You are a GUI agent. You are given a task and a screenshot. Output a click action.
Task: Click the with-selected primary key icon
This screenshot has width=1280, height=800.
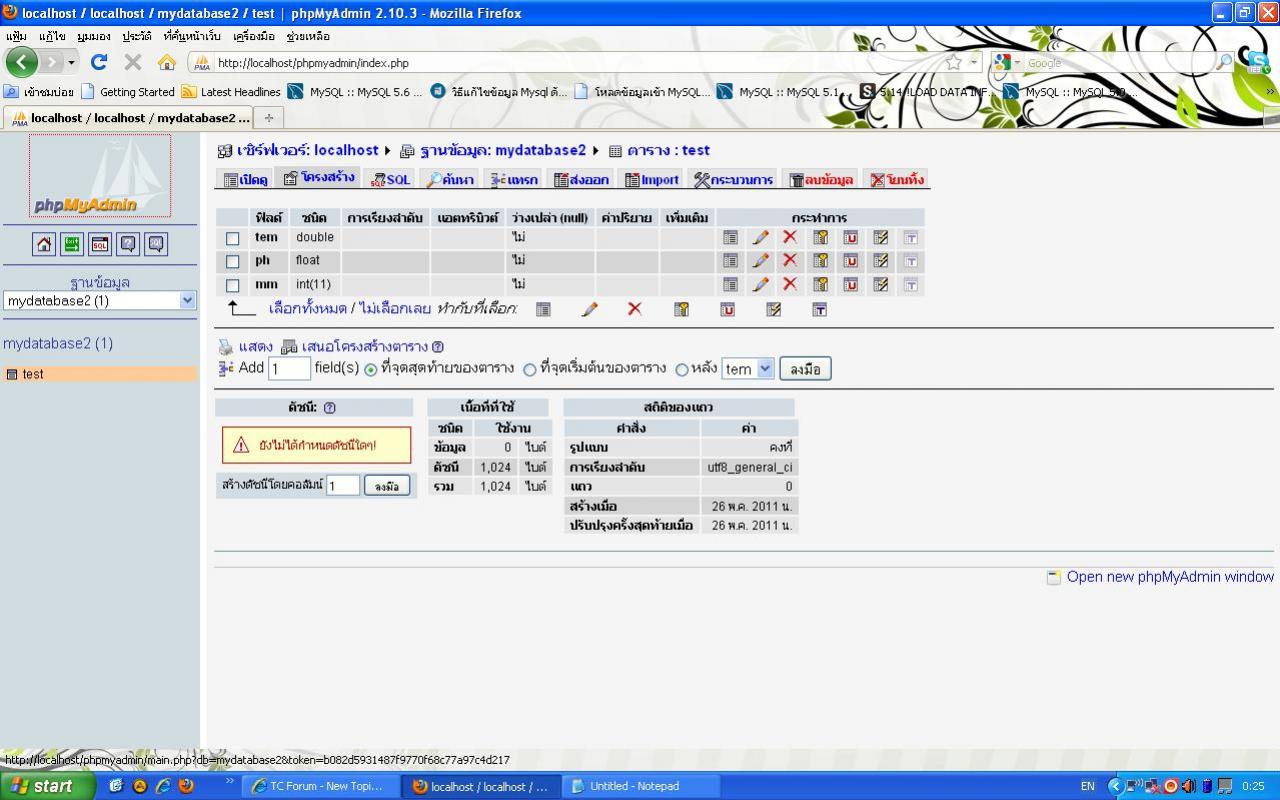(x=681, y=310)
